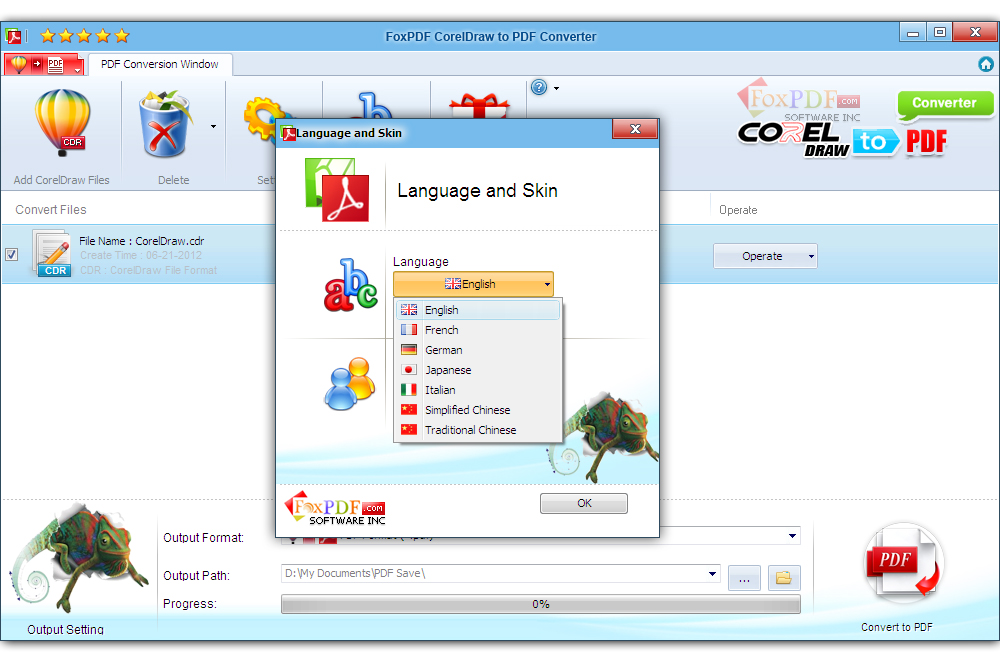
Task: Maximize the FoxPDF converter window
Action: click(x=939, y=32)
